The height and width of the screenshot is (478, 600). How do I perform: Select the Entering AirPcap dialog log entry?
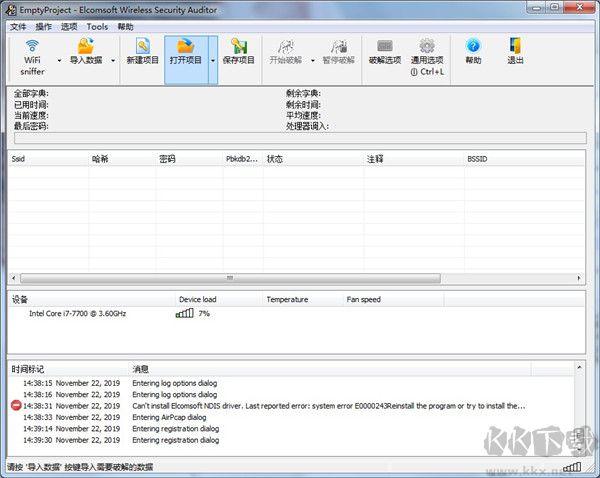pos(291,417)
